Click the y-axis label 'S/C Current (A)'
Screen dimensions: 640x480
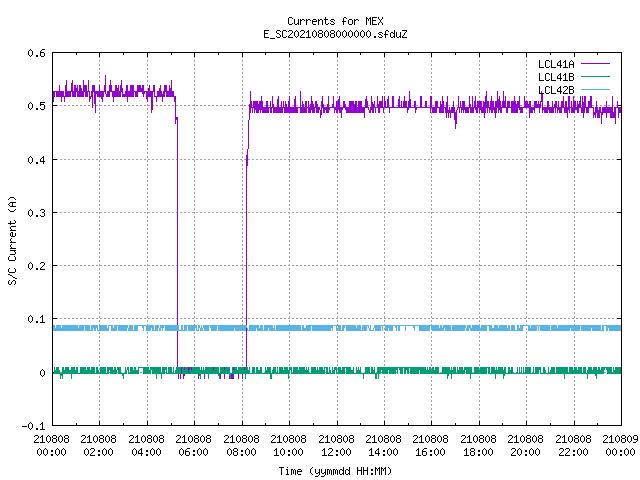13,240
